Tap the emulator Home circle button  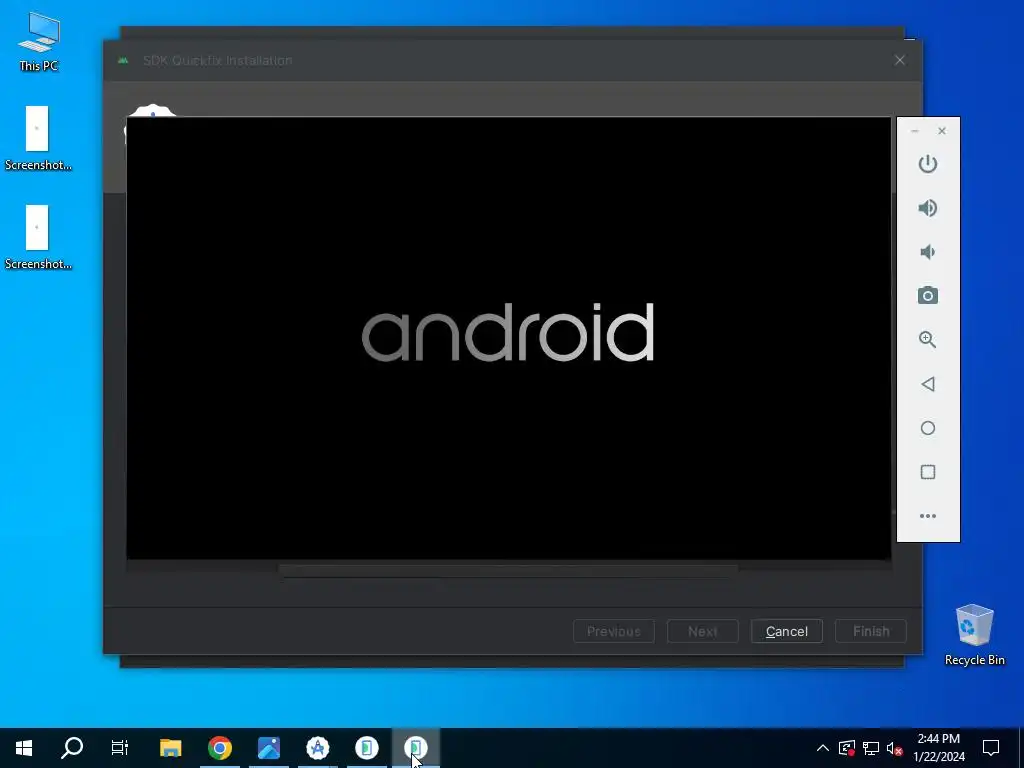(x=927, y=428)
